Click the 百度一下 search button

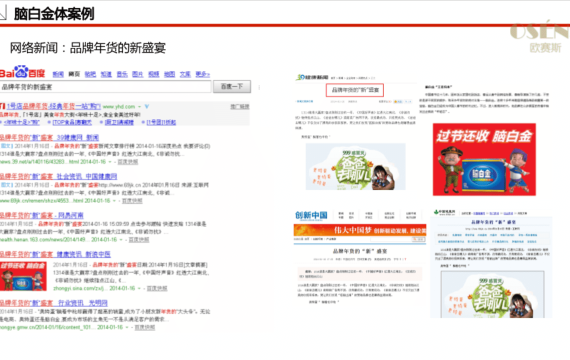(x=232, y=87)
